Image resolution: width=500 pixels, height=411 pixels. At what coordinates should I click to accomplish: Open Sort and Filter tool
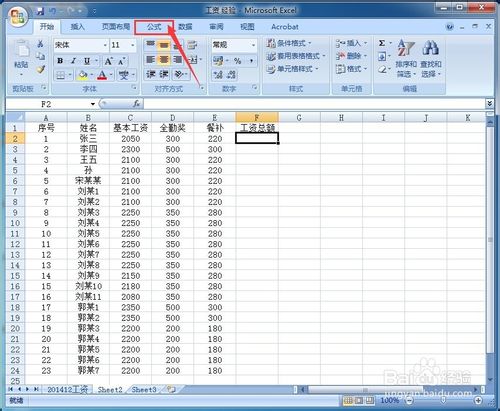point(406,58)
